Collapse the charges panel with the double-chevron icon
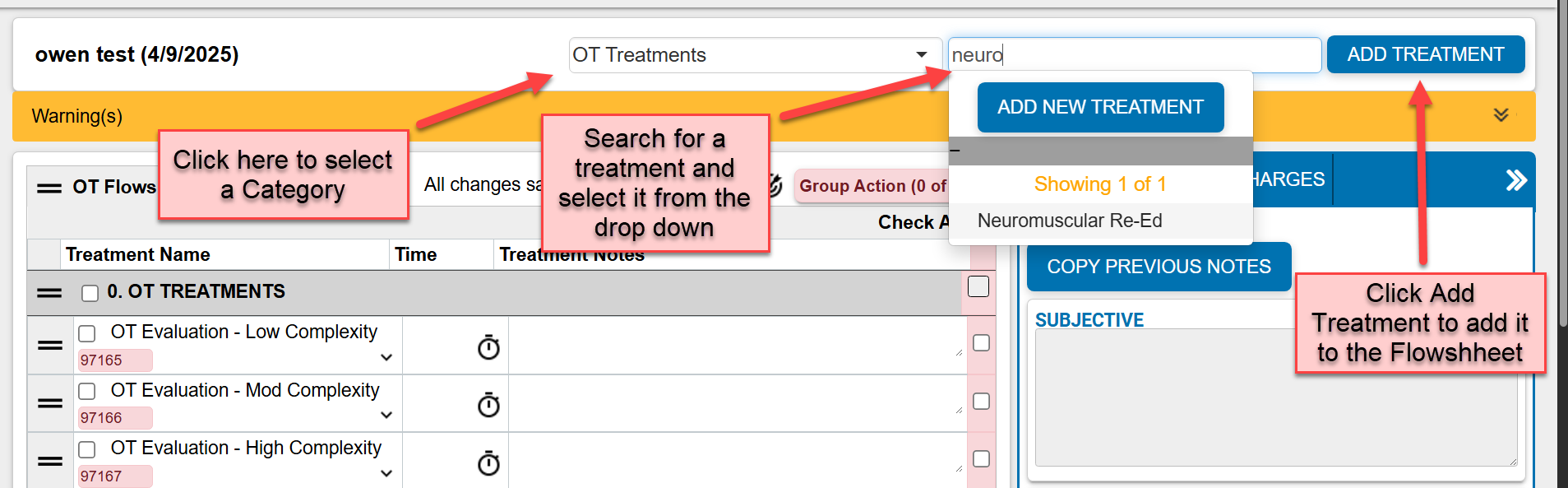The height and width of the screenshot is (488, 1568). tap(1516, 179)
